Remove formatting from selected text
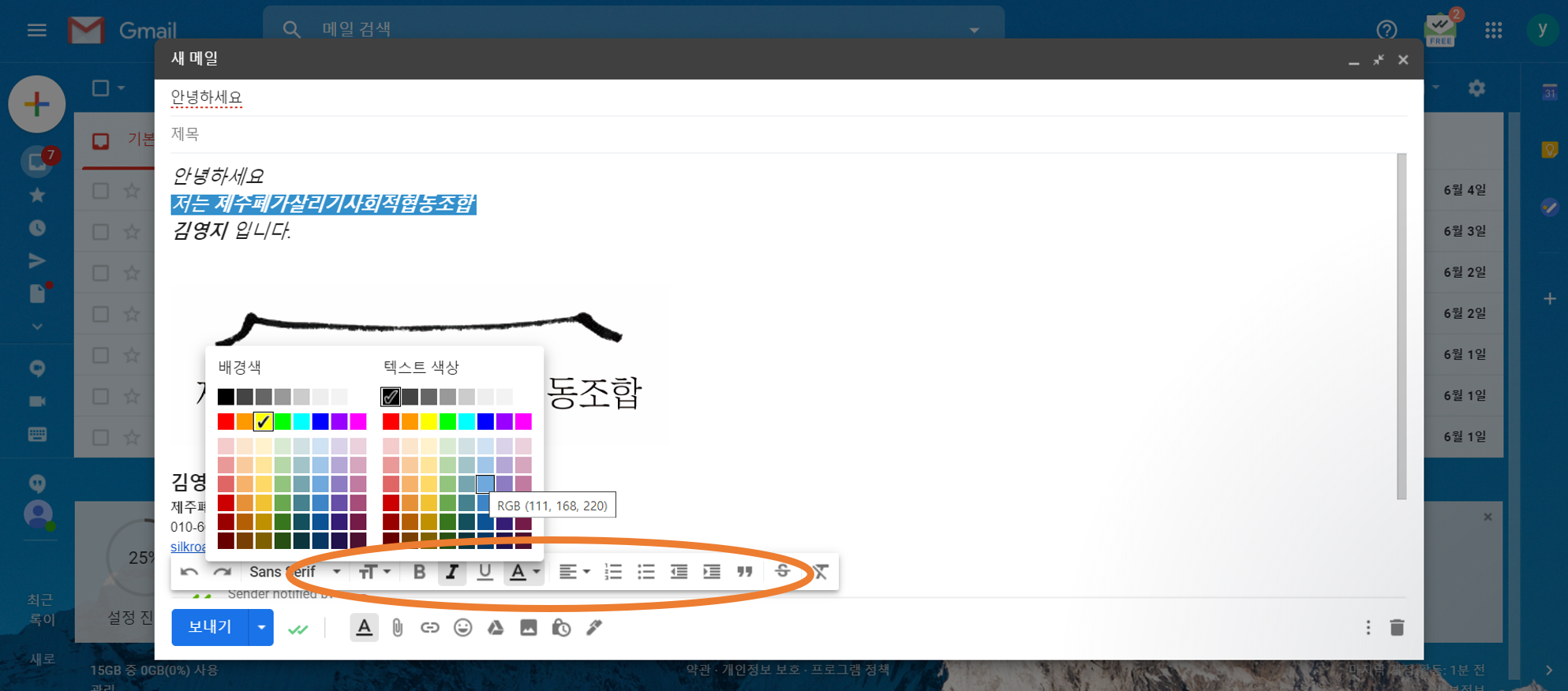 (x=821, y=572)
